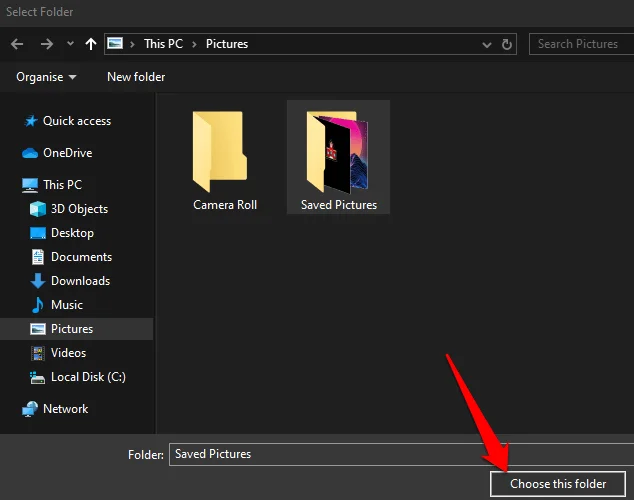Select This PC in navigation pane
Screen dimensions: 634x500
pos(62,185)
